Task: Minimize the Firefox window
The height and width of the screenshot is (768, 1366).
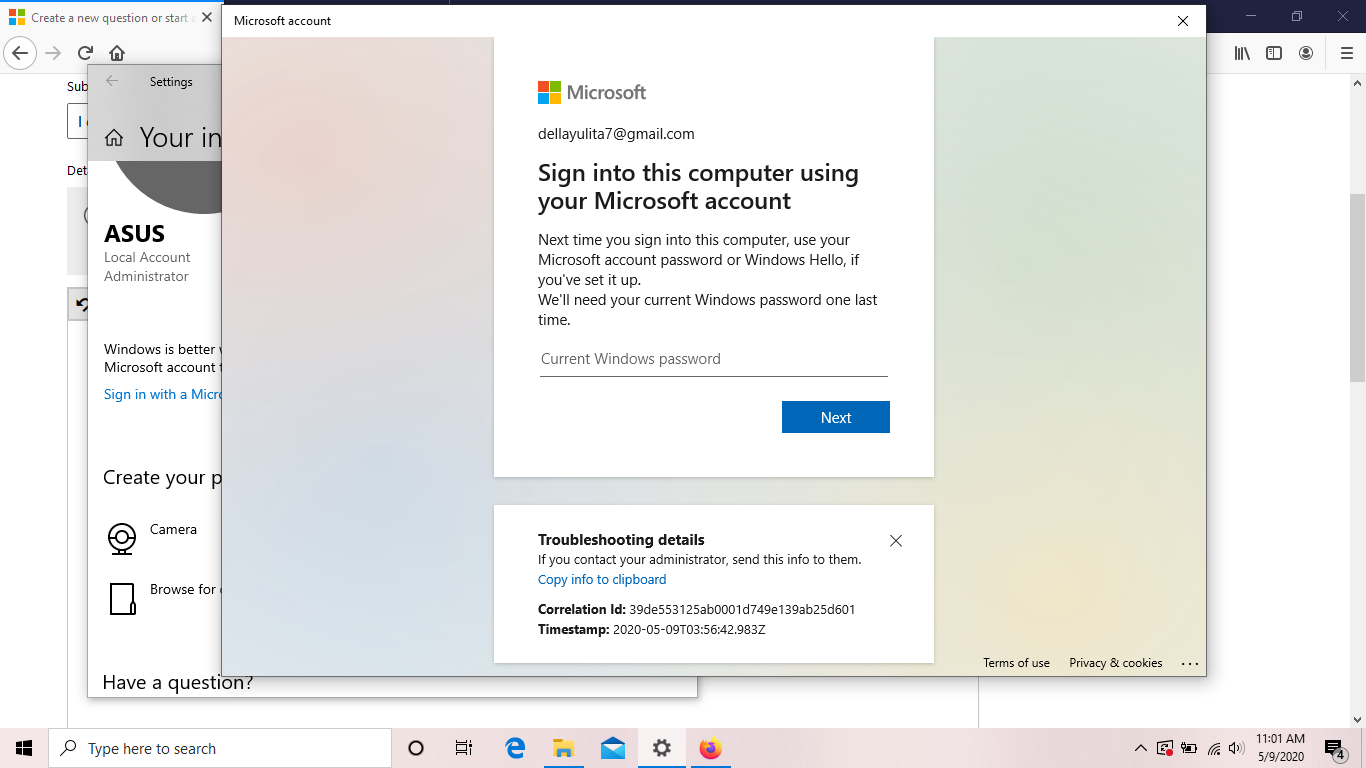Action: coord(1251,16)
